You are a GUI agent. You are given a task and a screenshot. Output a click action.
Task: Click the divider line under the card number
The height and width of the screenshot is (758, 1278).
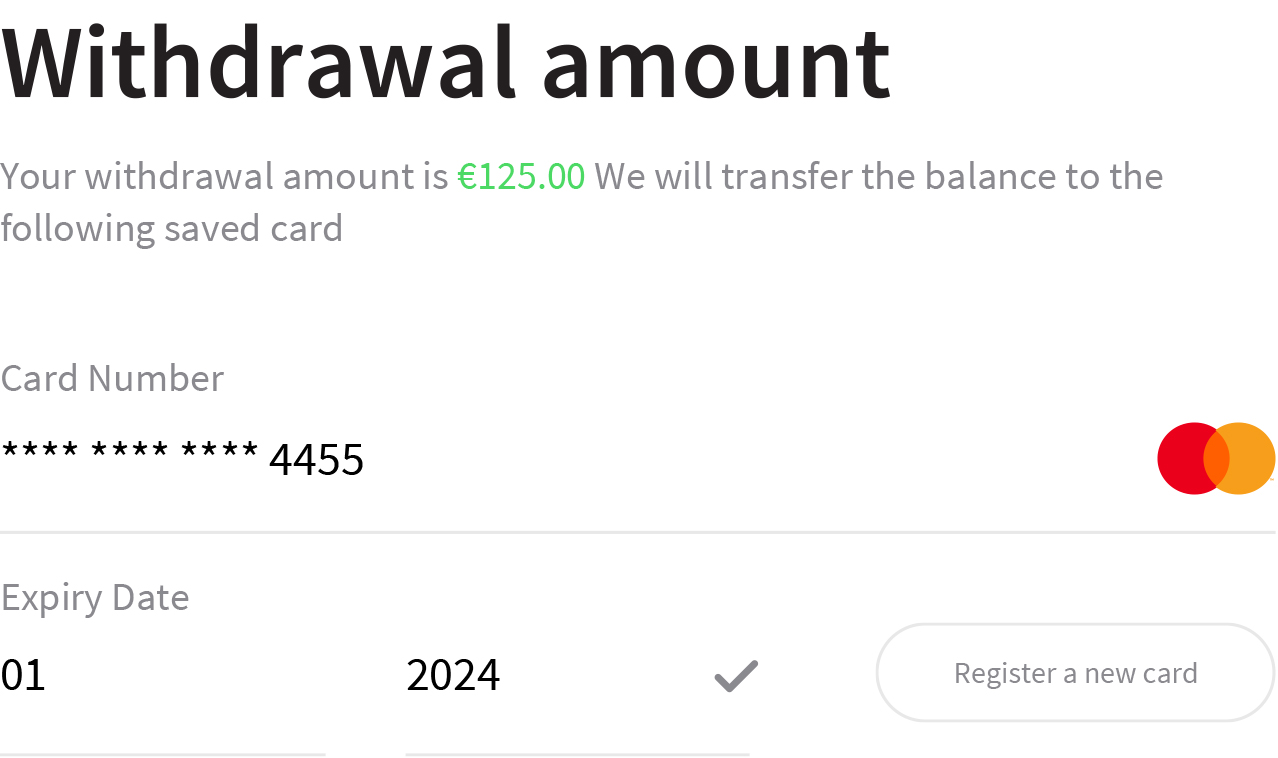[638, 533]
